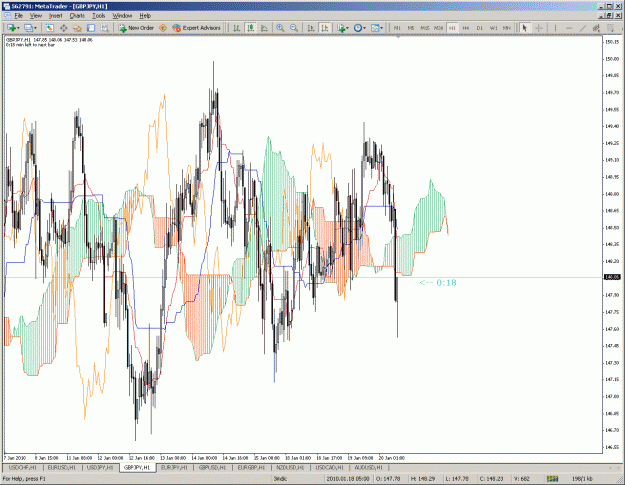The width and height of the screenshot is (625, 485).
Task: Open the Window menu
Action: click(122, 16)
